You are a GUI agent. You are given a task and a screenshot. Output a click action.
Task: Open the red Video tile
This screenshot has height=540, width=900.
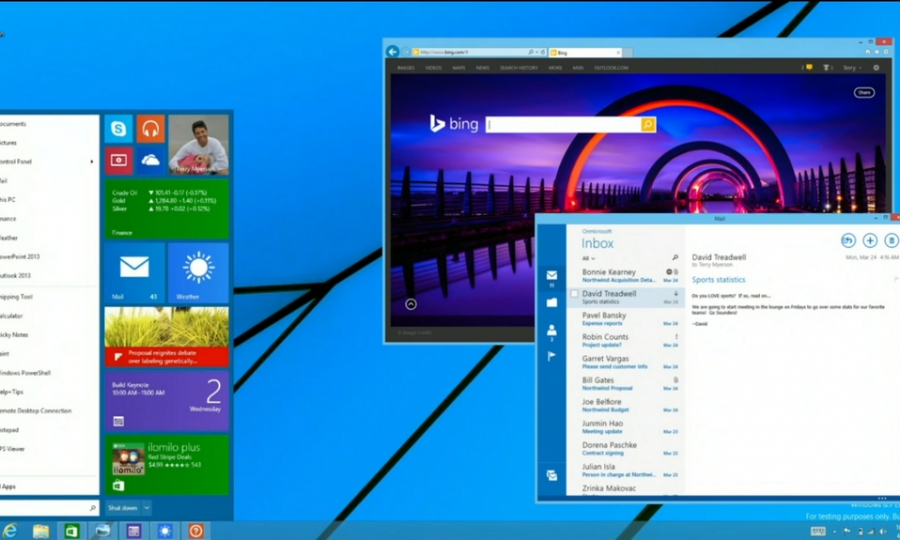[119, 160]
